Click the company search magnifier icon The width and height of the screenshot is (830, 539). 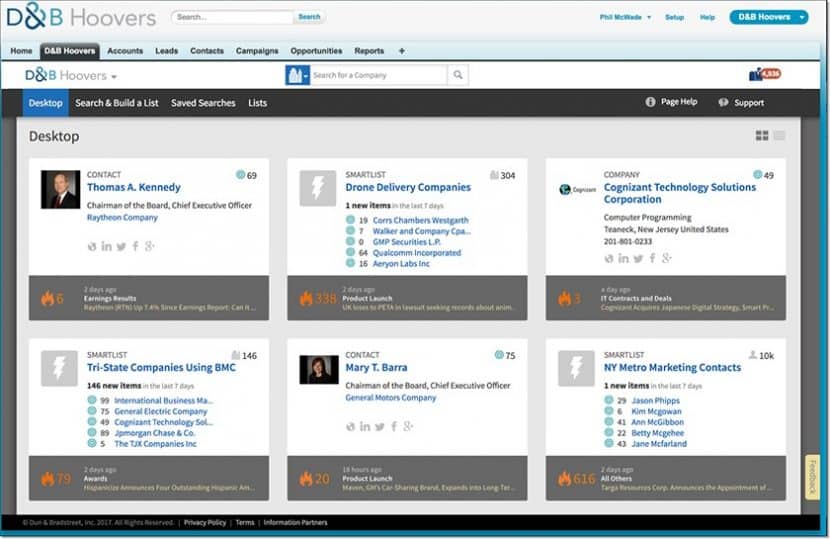tap(457, 75)
